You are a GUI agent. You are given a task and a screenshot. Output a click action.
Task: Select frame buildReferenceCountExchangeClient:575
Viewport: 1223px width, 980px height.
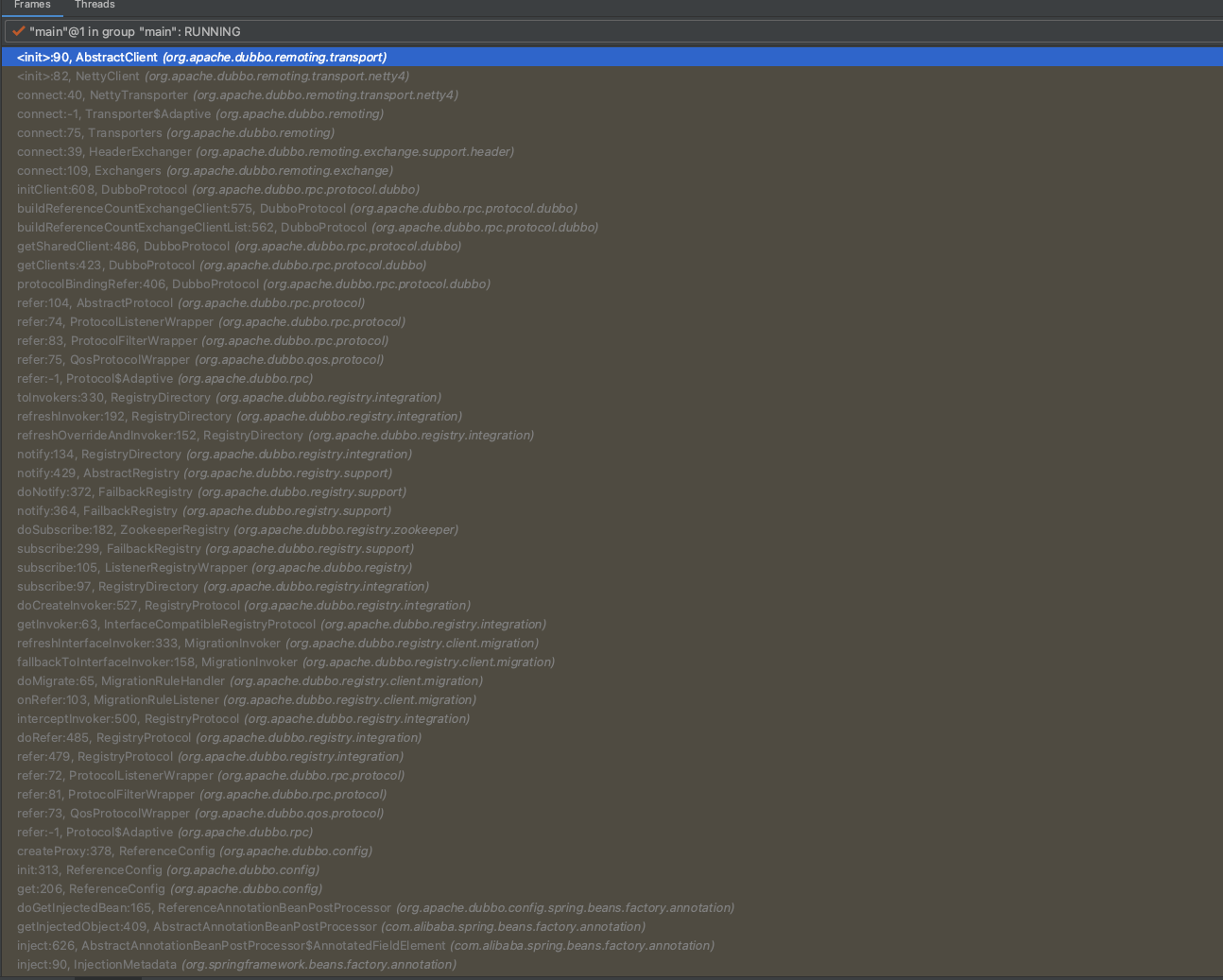point(611,208)
